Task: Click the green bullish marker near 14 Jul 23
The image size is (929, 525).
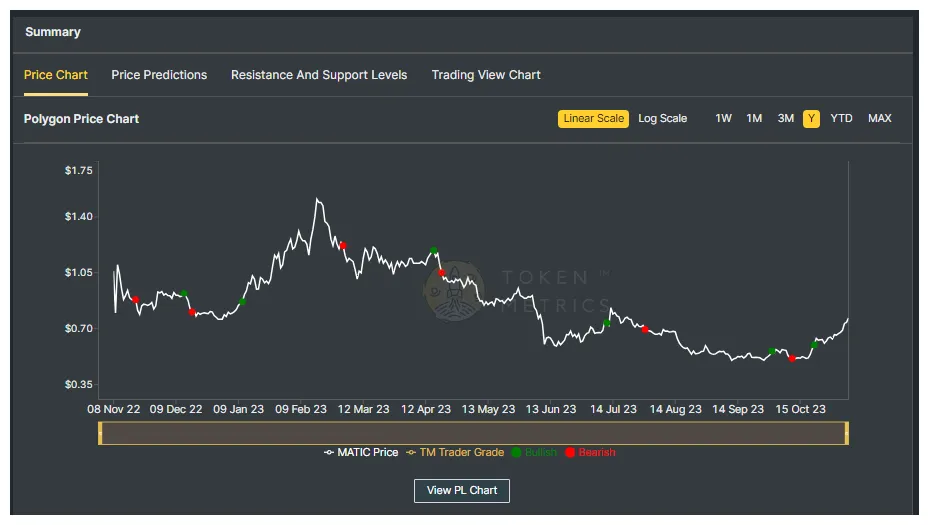Action: [607, 323]
